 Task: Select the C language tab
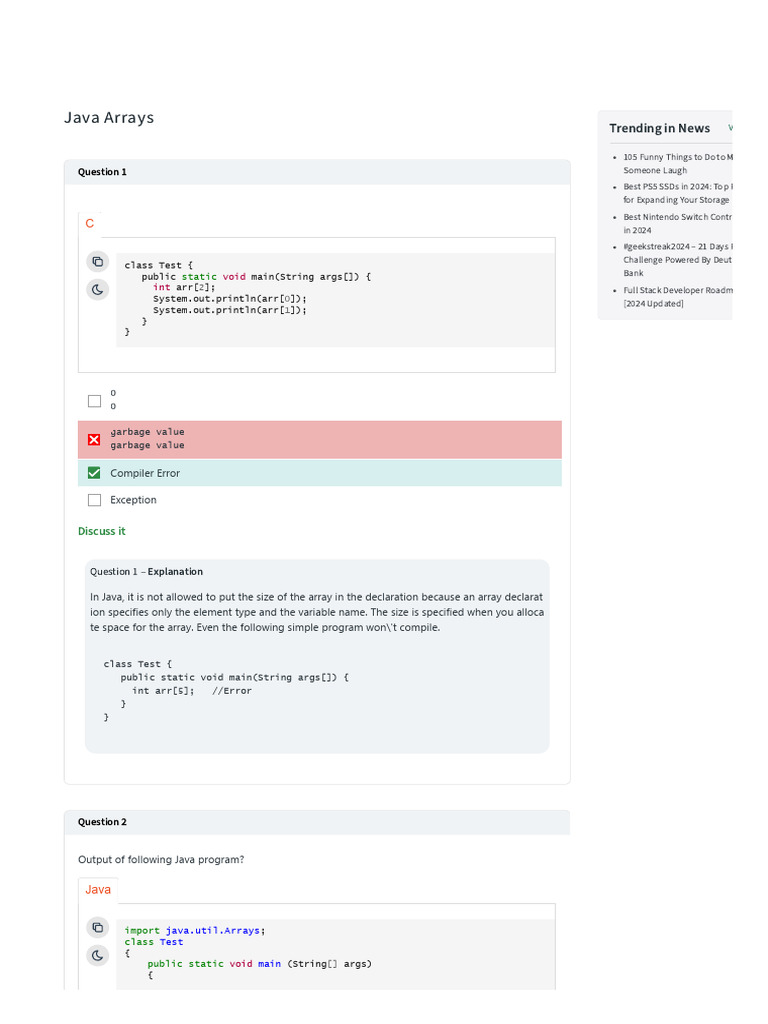[x=90, y=224]
